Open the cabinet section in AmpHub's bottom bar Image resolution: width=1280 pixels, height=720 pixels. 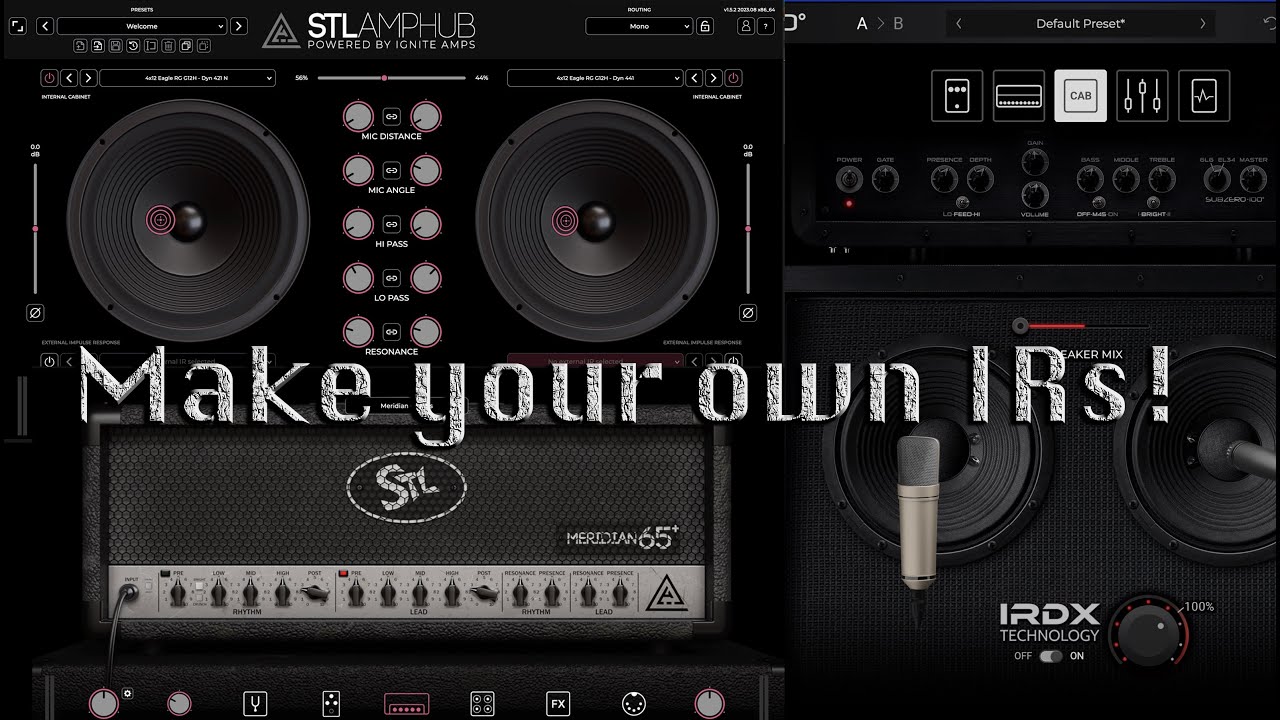[482, 704]
